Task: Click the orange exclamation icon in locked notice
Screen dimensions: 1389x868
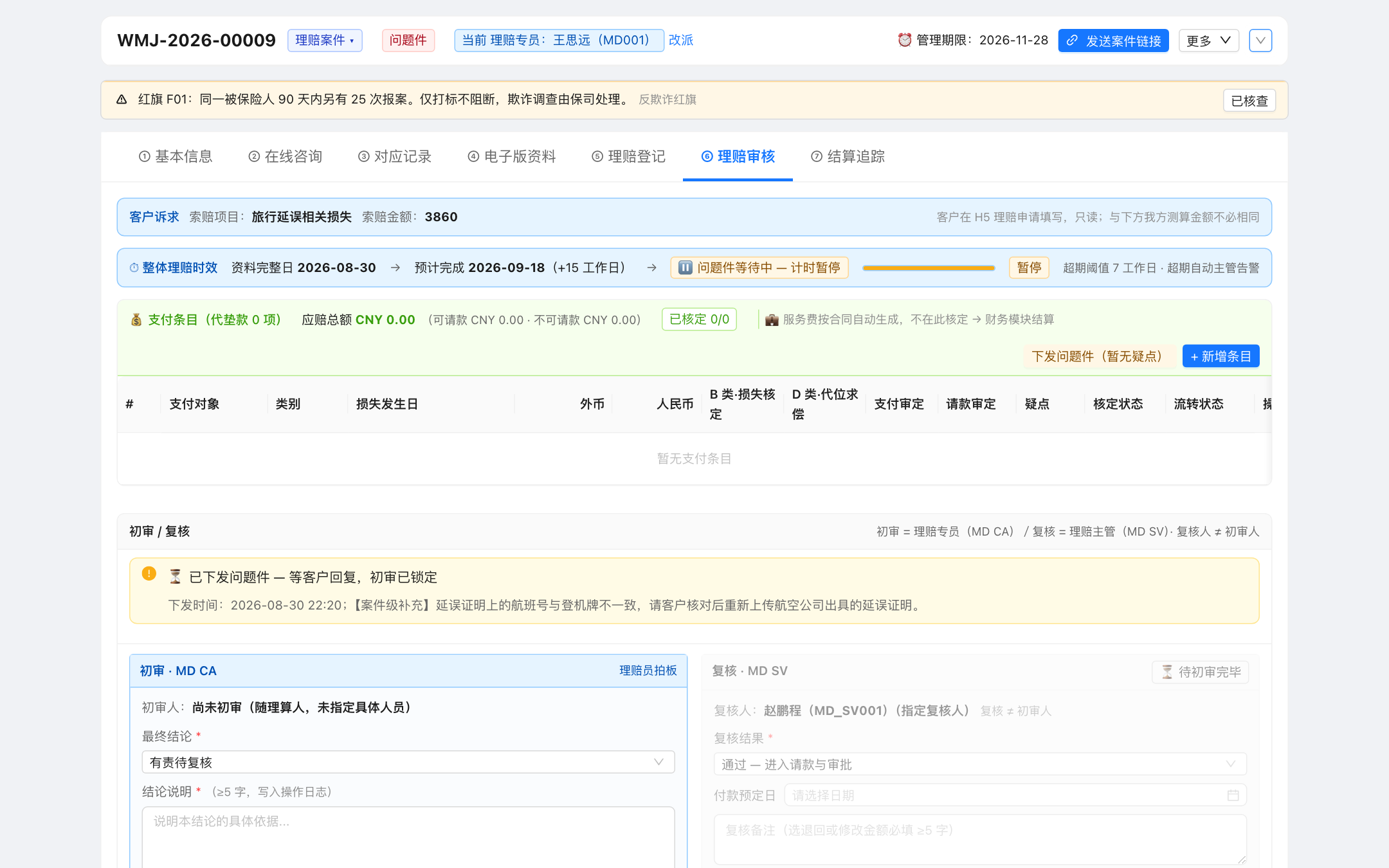Action: click(149, 574)
